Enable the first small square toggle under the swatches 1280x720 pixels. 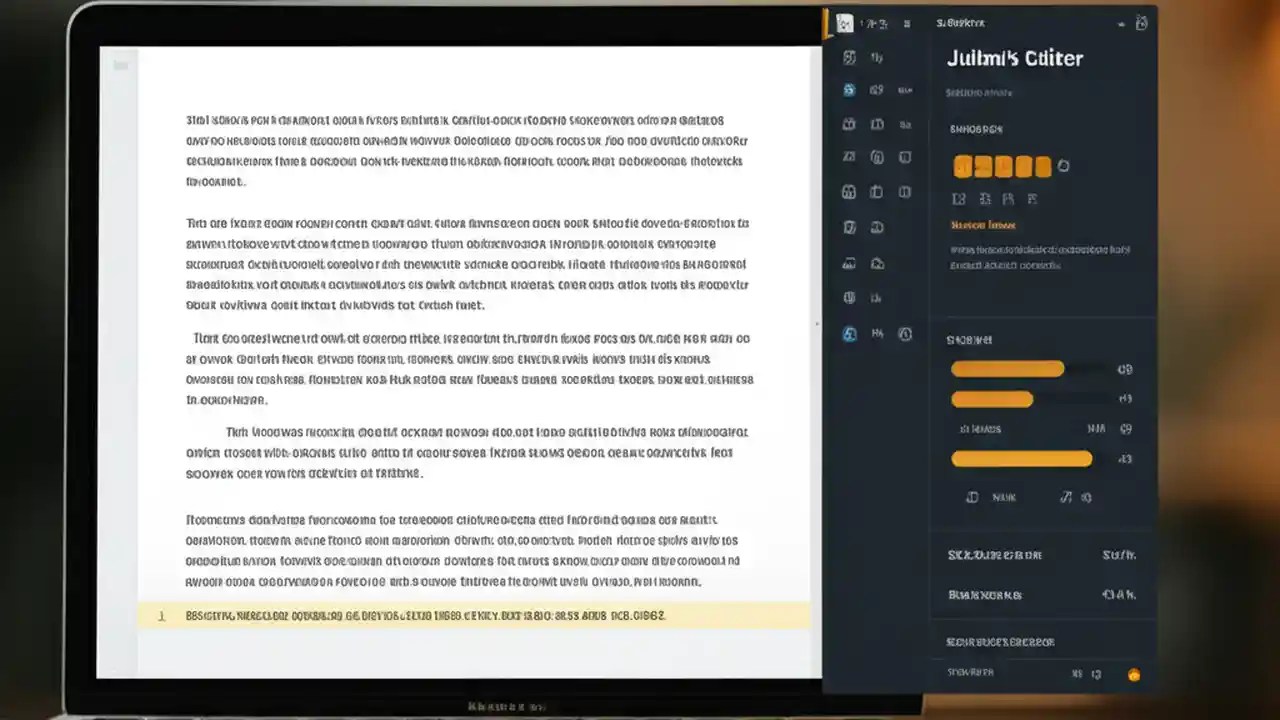[x=958, y=199]
